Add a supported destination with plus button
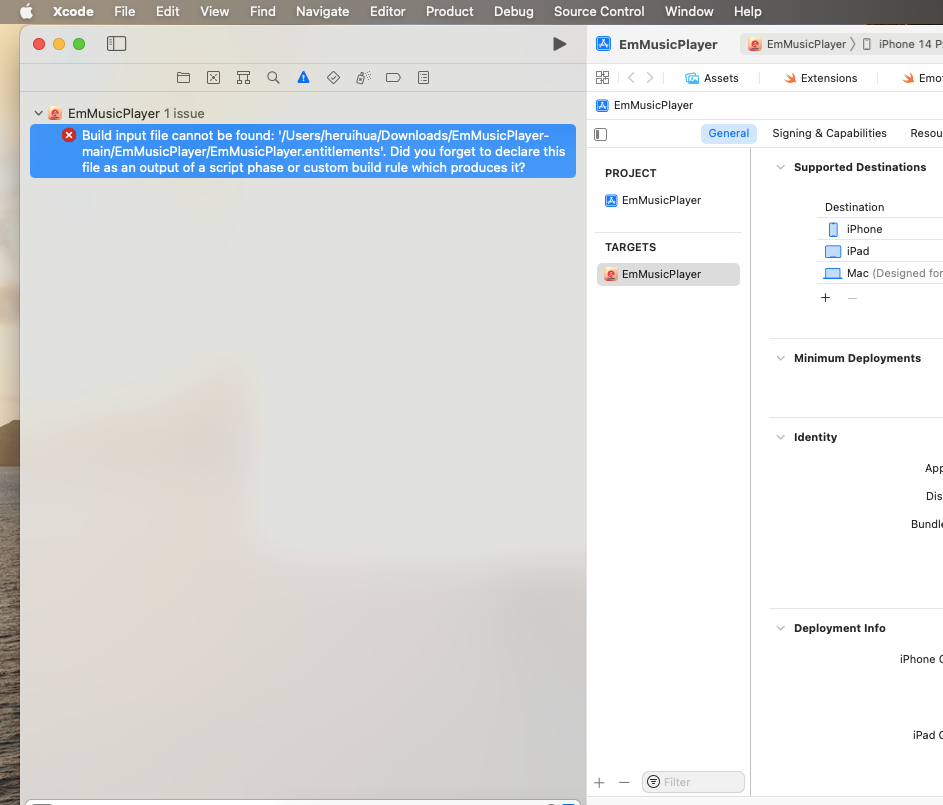The image size is (943, 805). (825, 297)
